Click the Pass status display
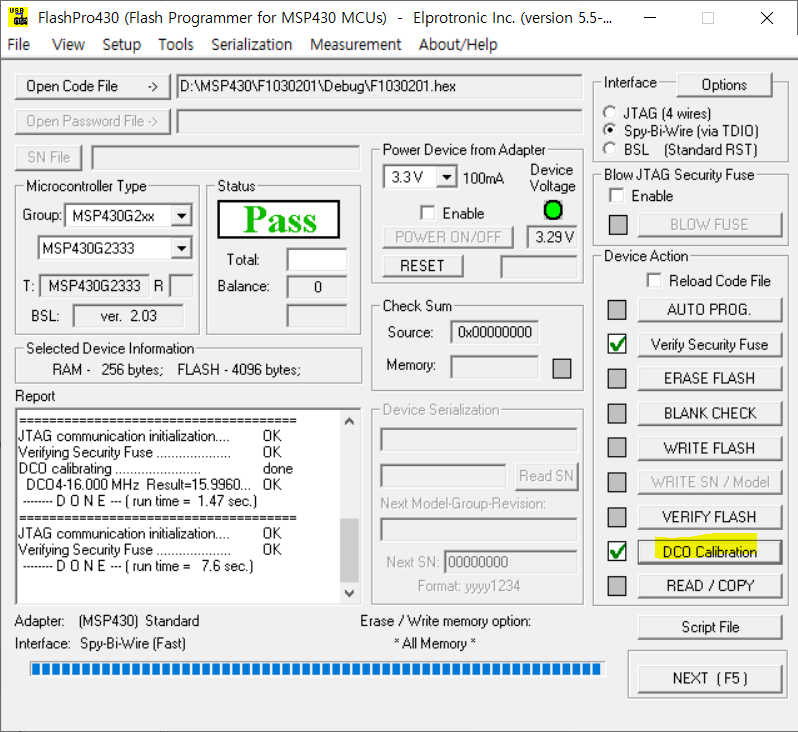798x732 pixels. pos(278,219)
